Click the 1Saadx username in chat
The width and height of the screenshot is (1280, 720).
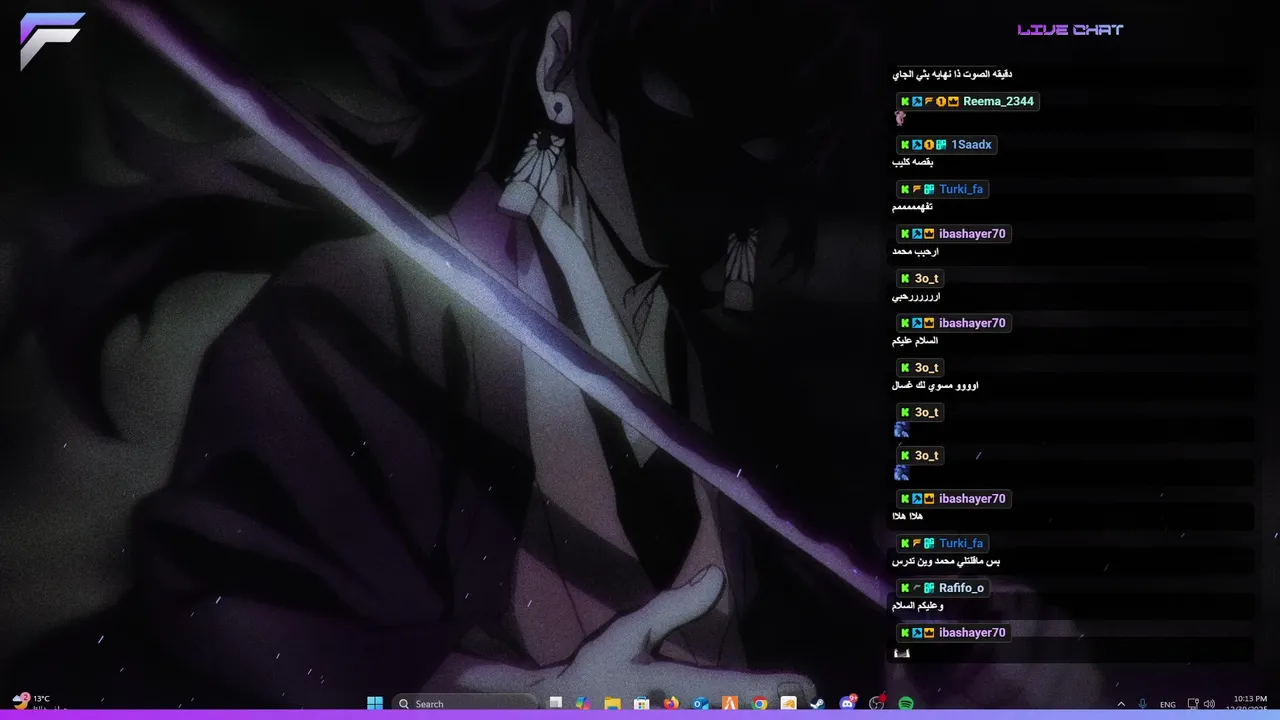(971, 145)
